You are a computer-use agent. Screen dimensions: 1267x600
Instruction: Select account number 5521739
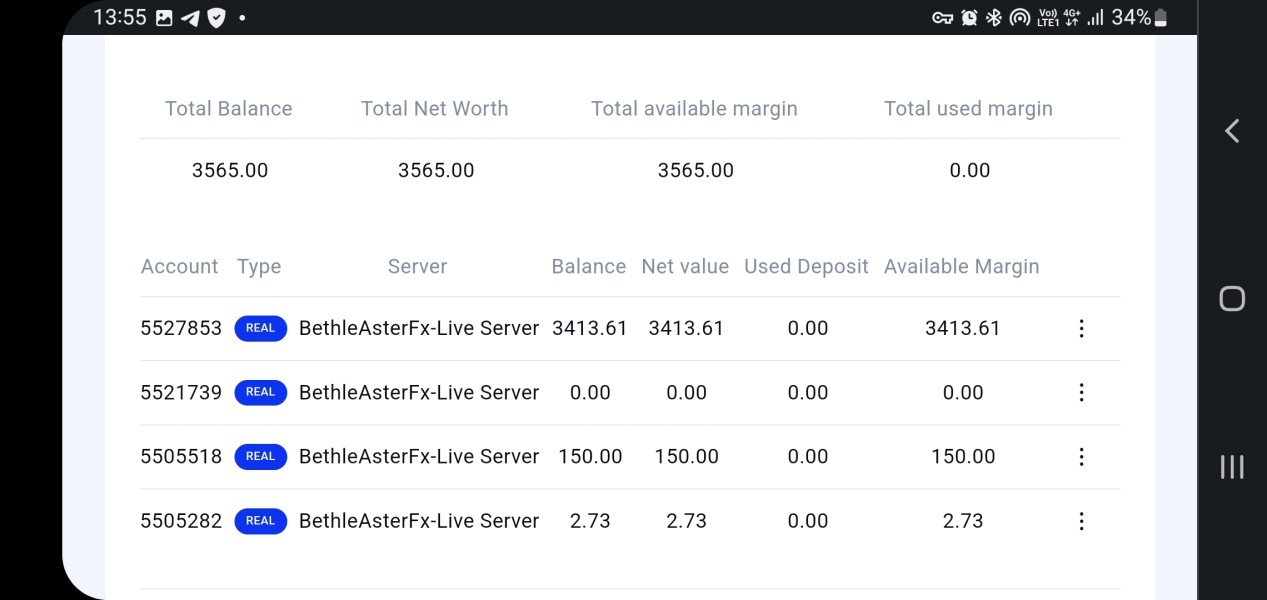181,392
